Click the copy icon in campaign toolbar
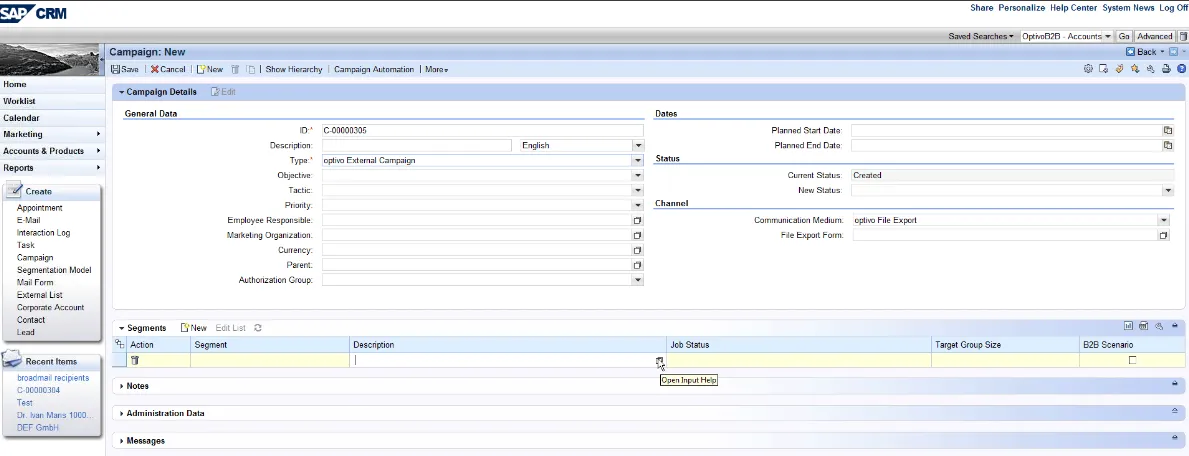1189x456 pixels. coord(251,69)
